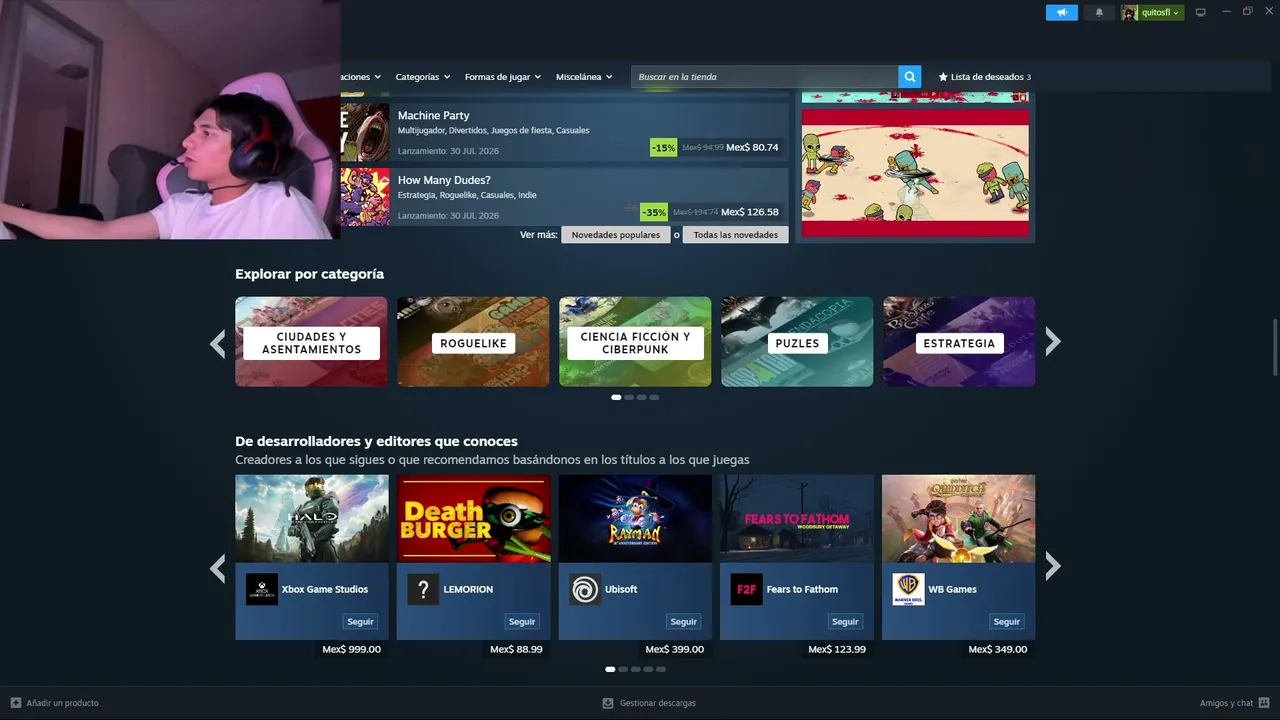Open the quitosfl account dropdown
The height and width of the screenshot is (720, 1280).
1160,12
